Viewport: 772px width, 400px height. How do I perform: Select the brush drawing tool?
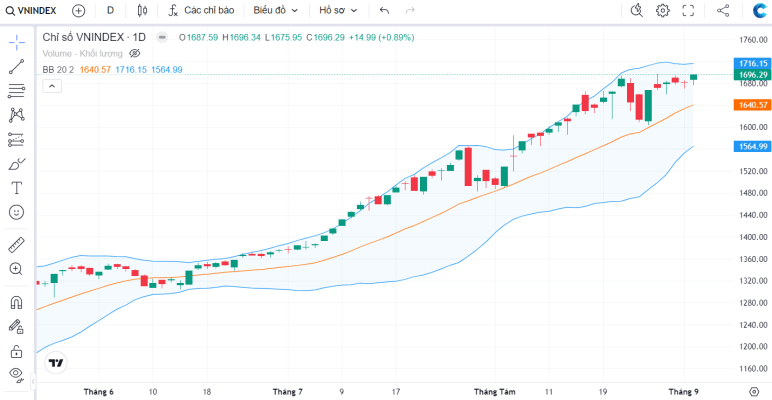point(16,164)
